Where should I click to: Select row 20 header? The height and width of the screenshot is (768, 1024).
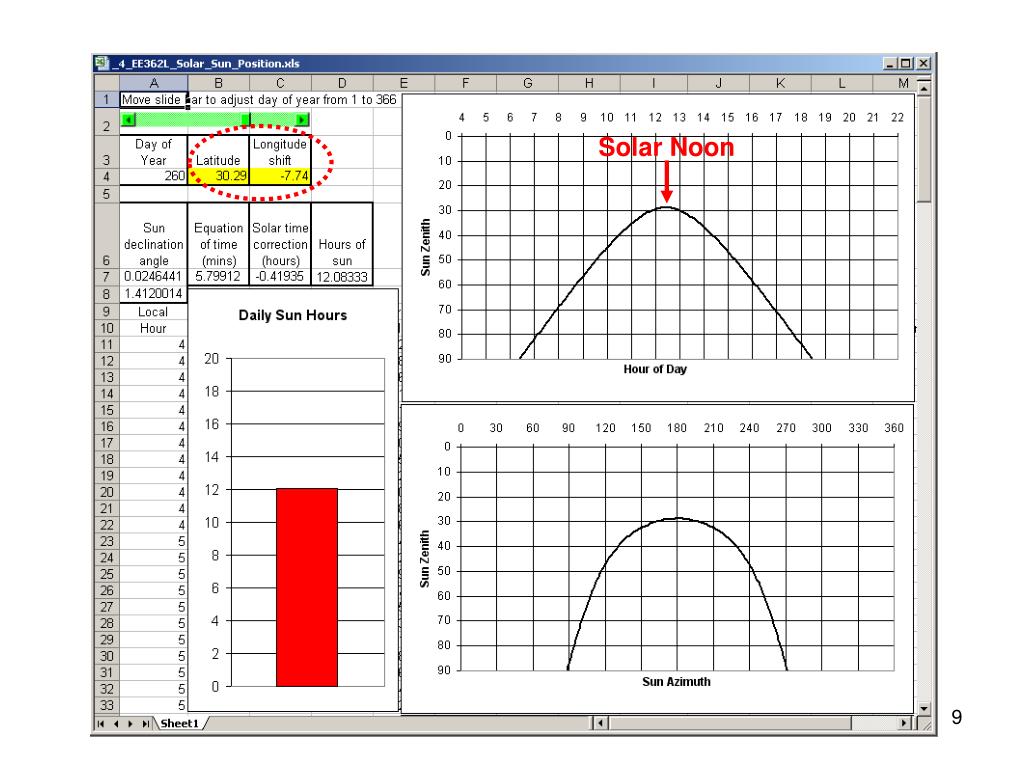(106, 492)
